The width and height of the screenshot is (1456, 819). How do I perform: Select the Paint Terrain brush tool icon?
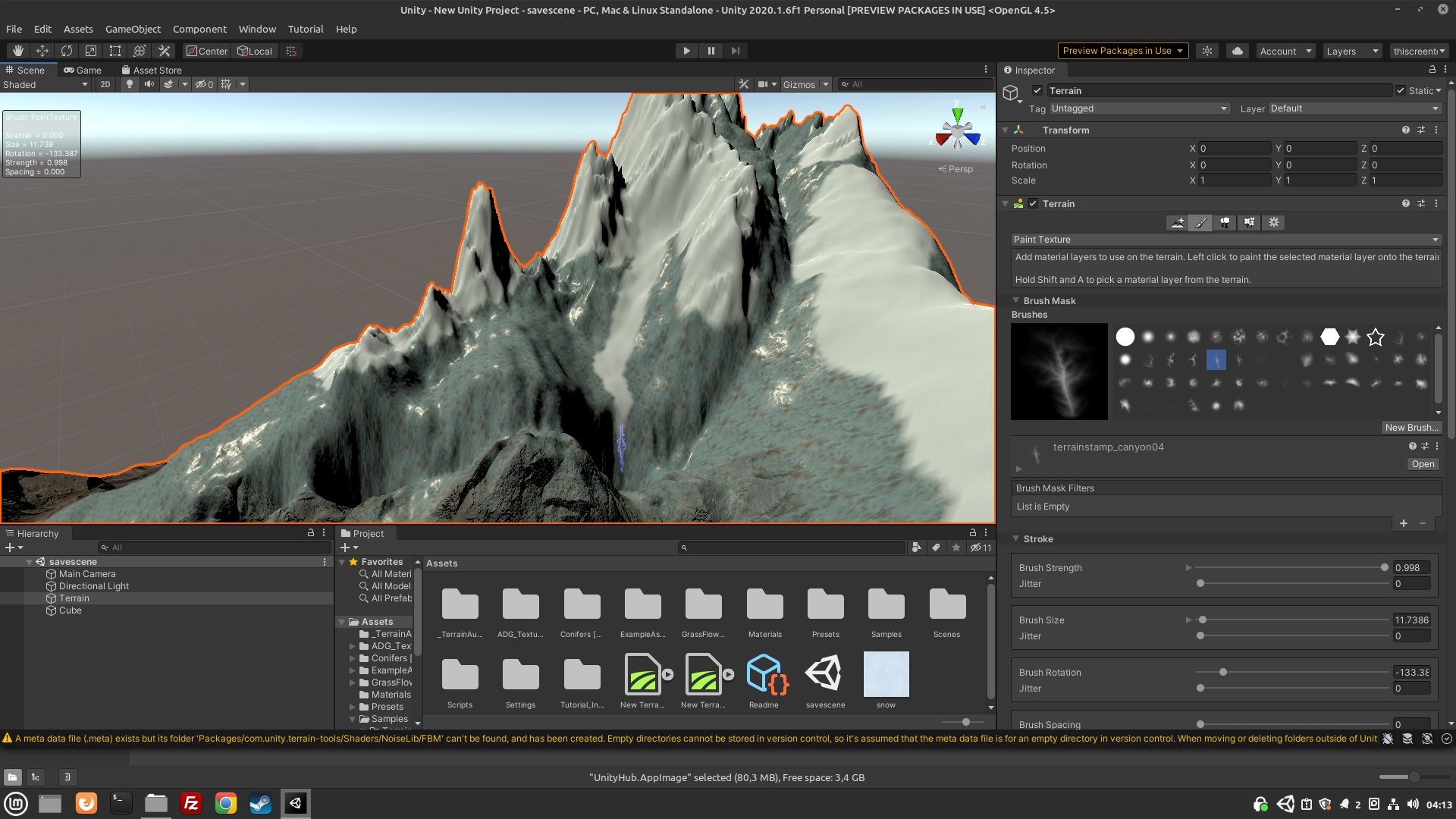[x=1201, y=222]
